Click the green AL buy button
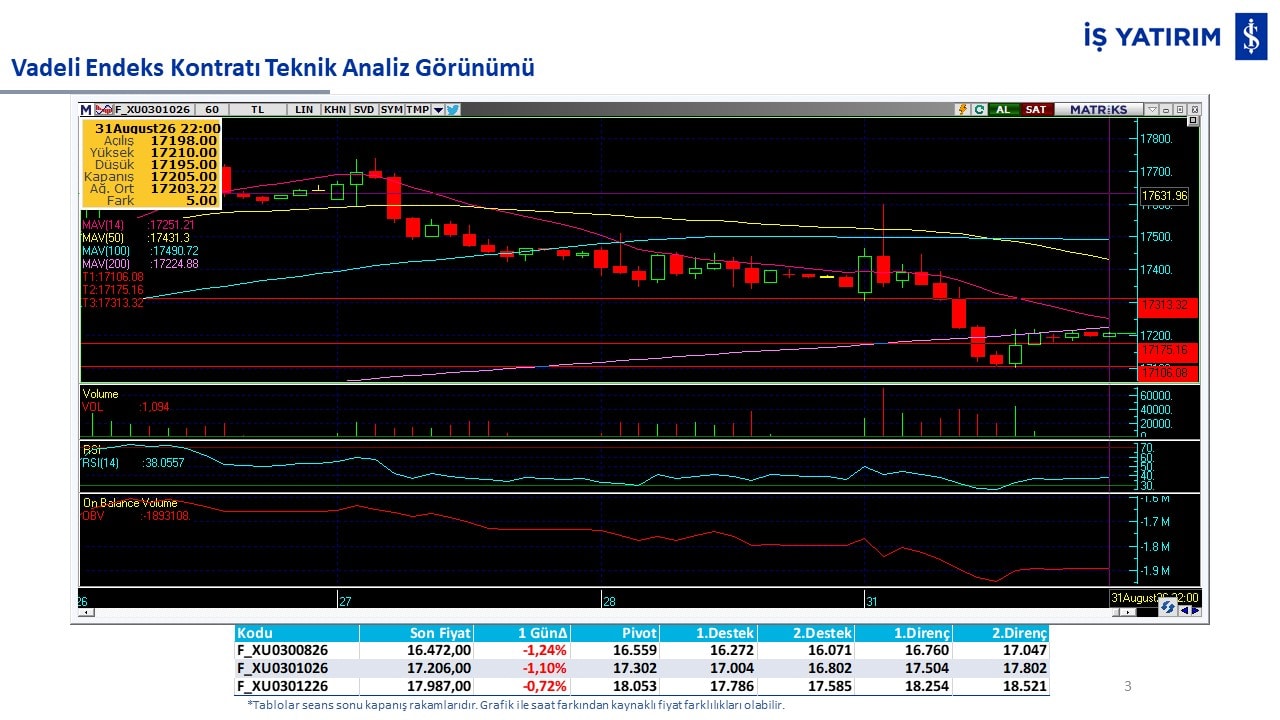1280x720 pixels. [x=1003, y=110]
